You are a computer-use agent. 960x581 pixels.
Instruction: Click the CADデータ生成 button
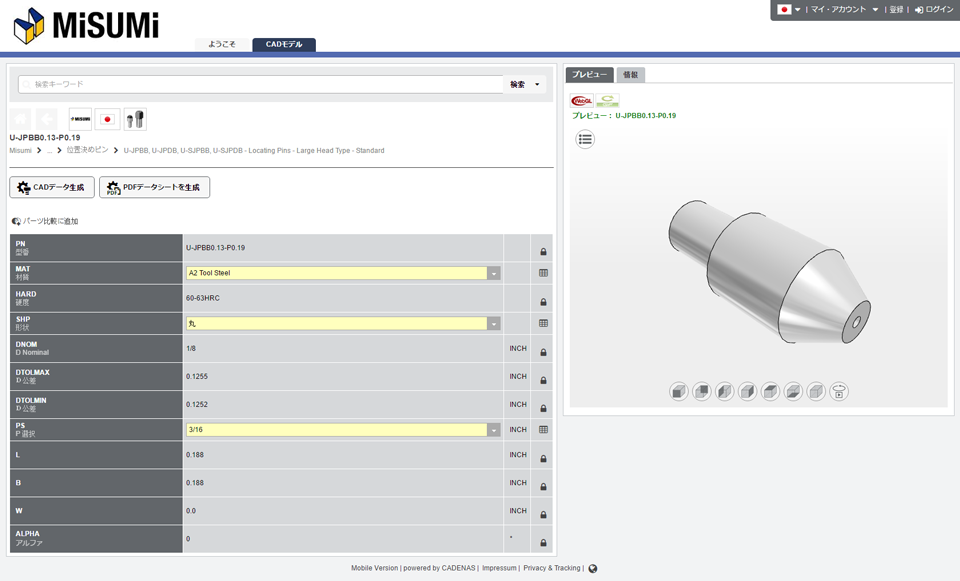point(52,187)
